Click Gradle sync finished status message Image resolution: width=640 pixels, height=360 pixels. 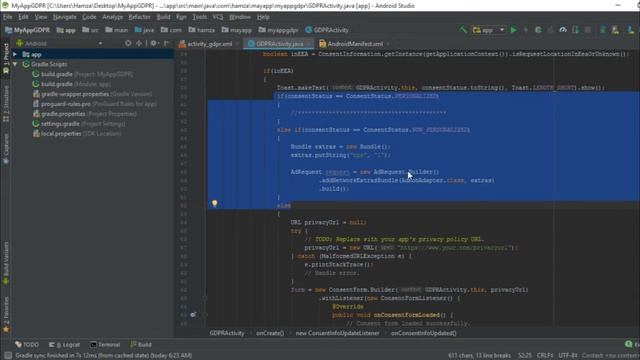[x=104, y=356]
